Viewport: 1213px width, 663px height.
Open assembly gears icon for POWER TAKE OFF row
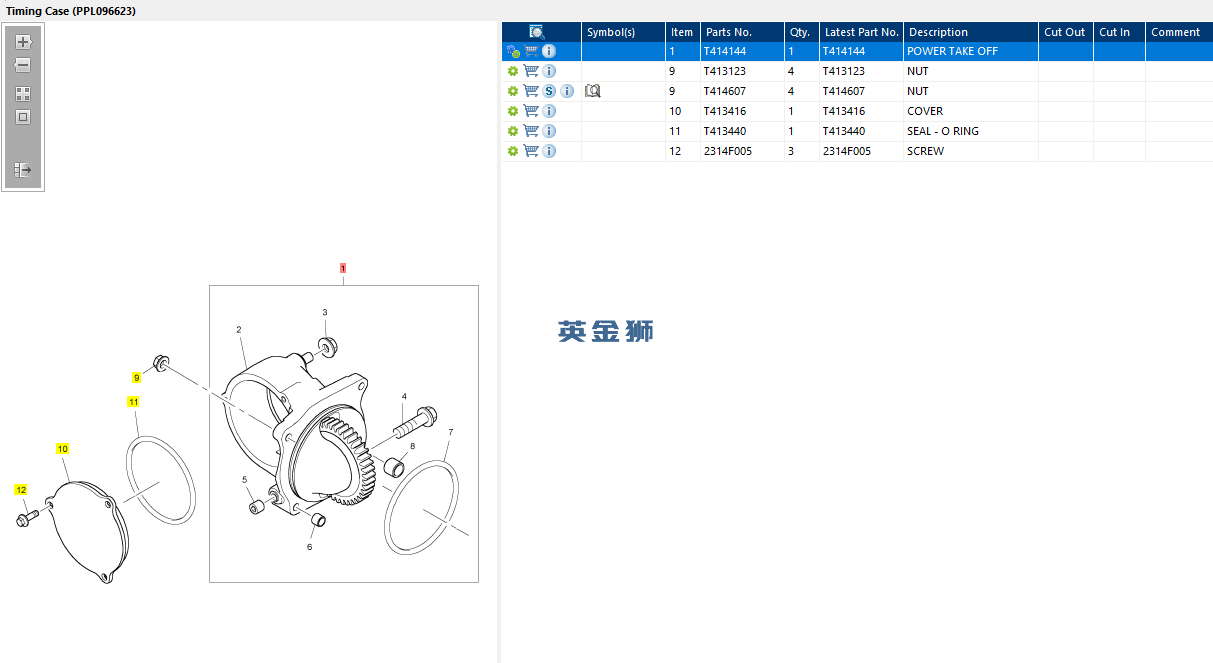click(x=513, y=51)
